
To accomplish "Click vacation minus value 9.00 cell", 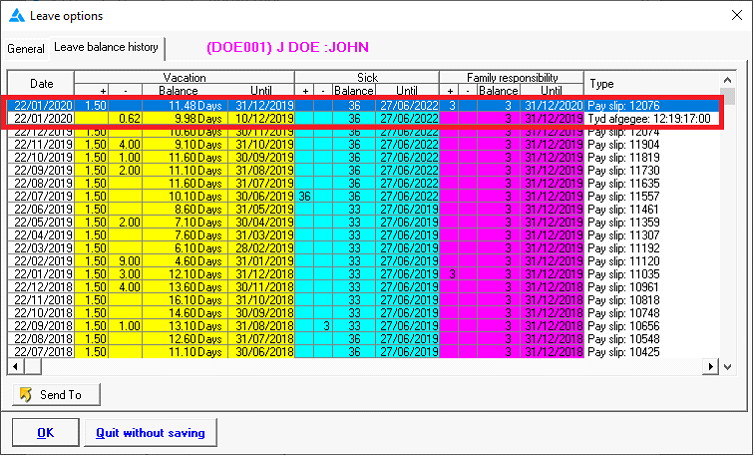I will pos(125,261).
